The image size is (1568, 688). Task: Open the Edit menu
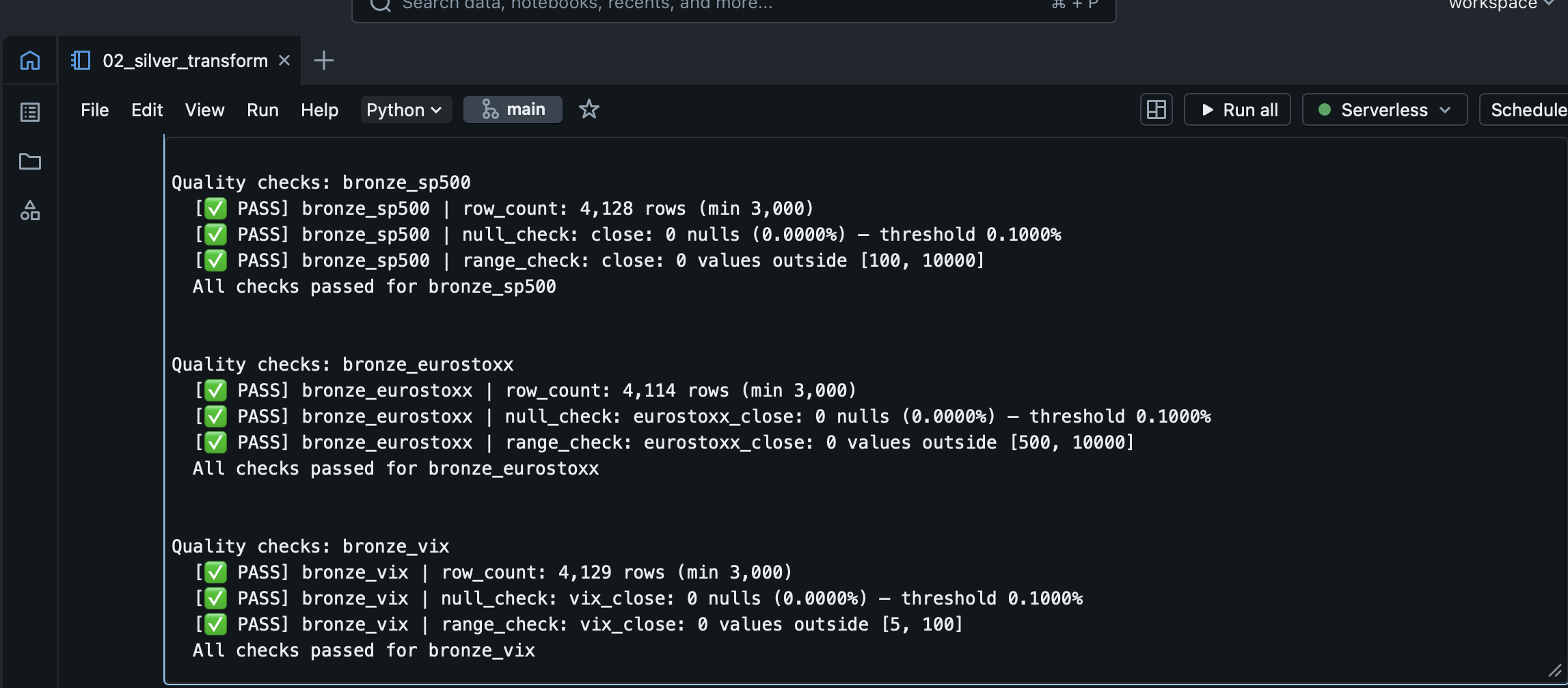pyautogui.click(x=147, y=109)
